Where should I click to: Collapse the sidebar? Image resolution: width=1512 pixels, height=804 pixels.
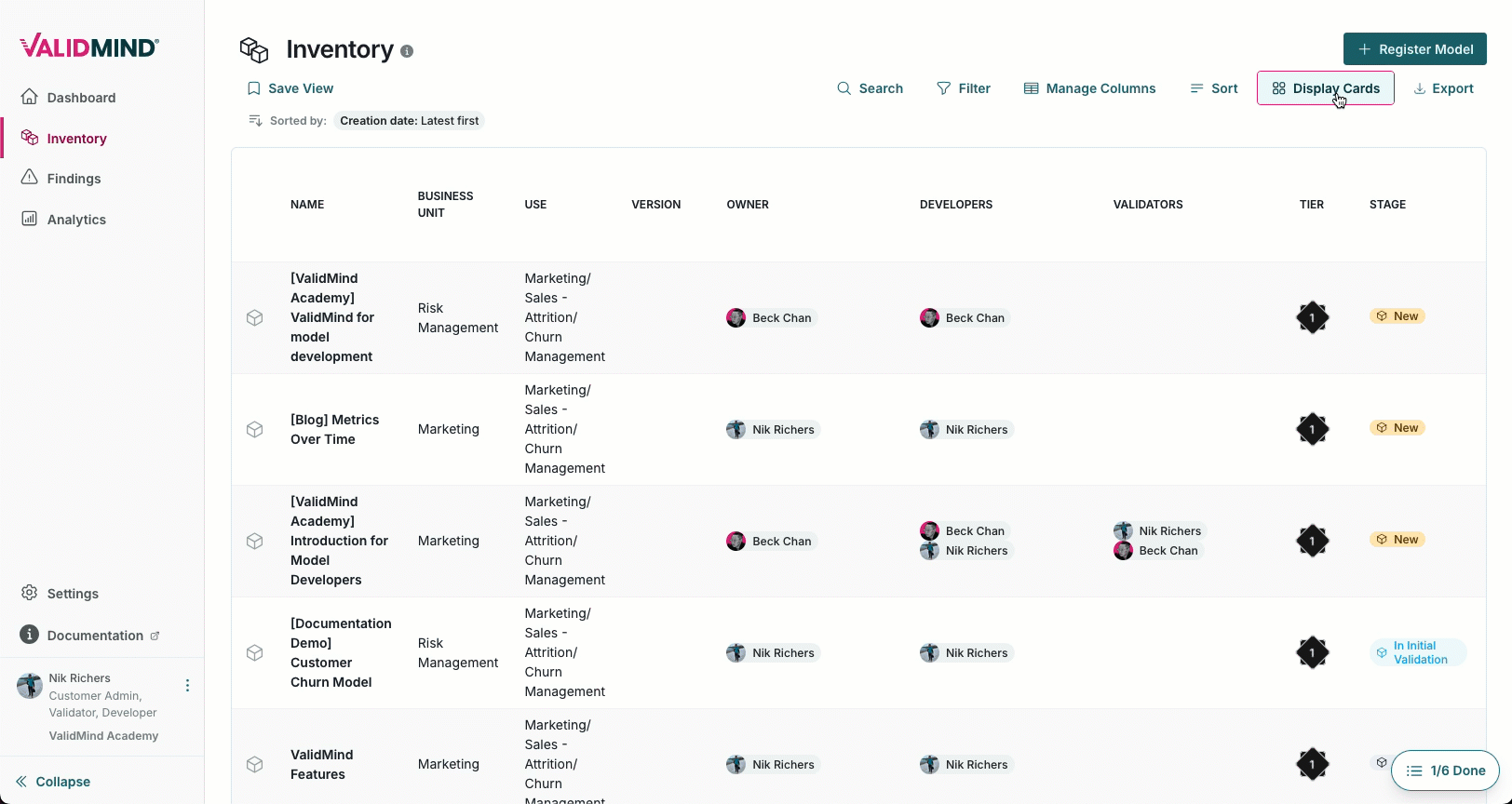pyautogui.click(x=53, y=781)
